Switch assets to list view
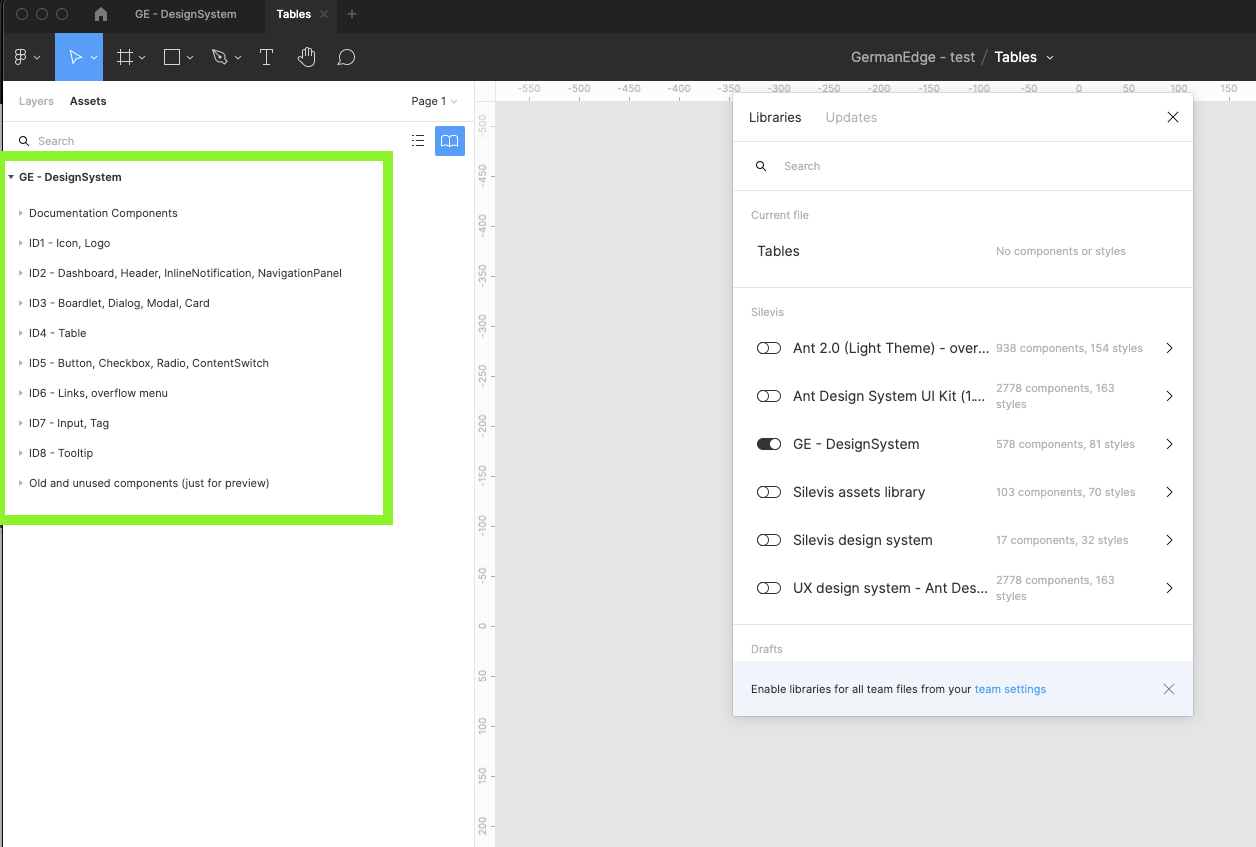The height and width of the screenshot is (847, 1256). (x=418, y=141)
